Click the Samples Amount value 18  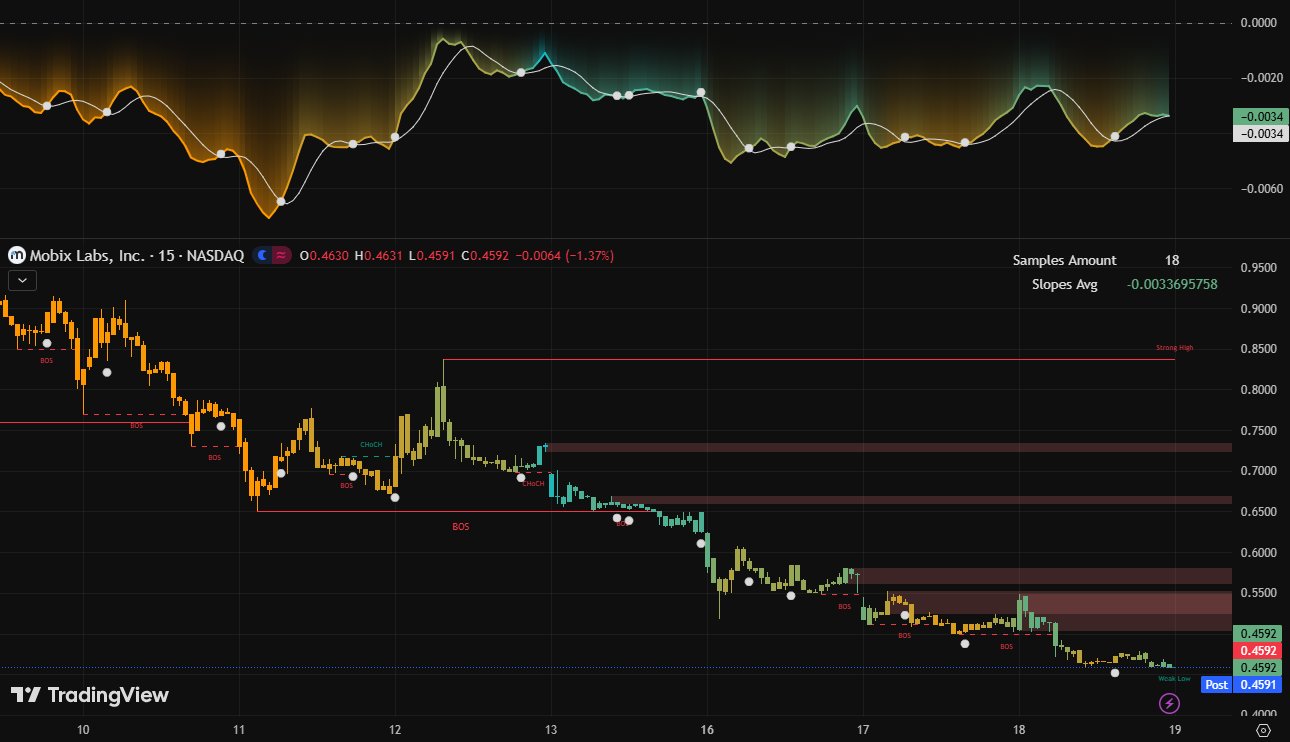pos(1172,260)
